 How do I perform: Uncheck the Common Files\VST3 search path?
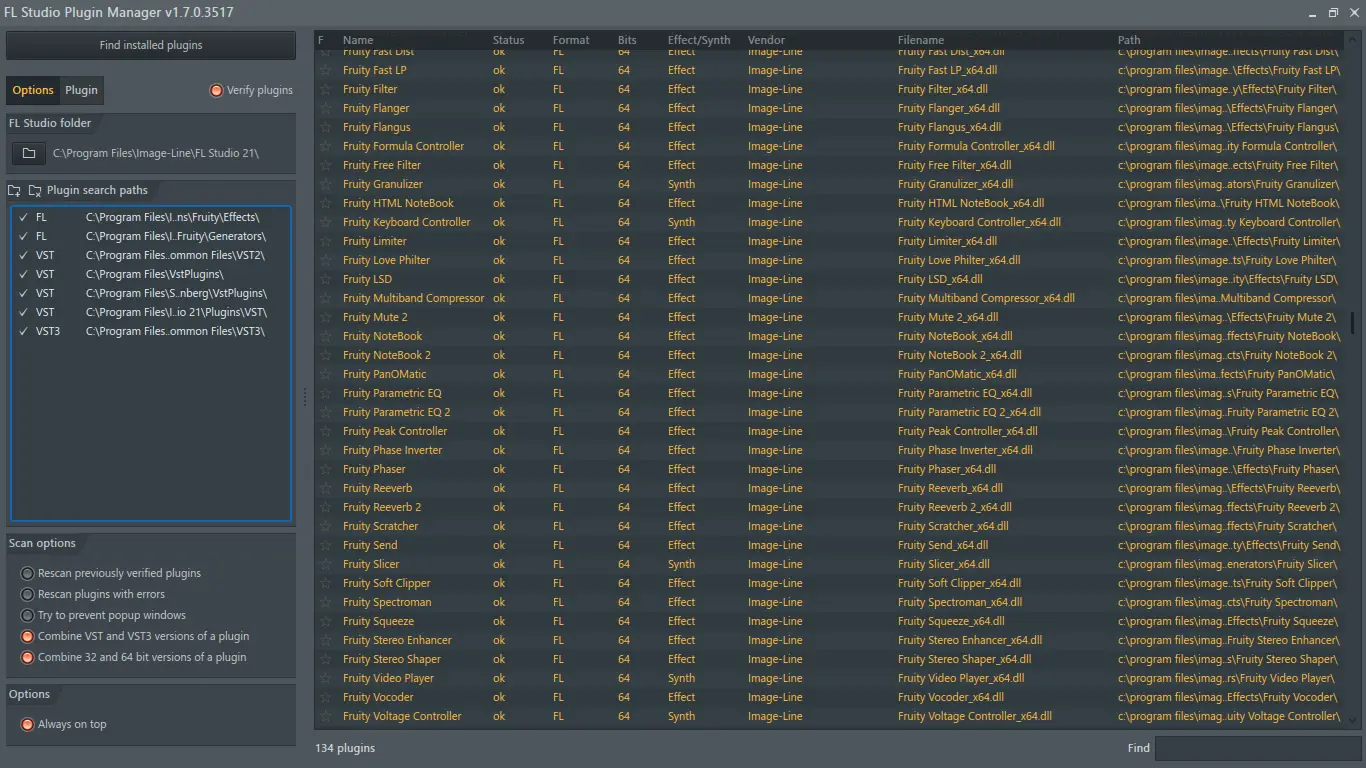coord(23,331)
